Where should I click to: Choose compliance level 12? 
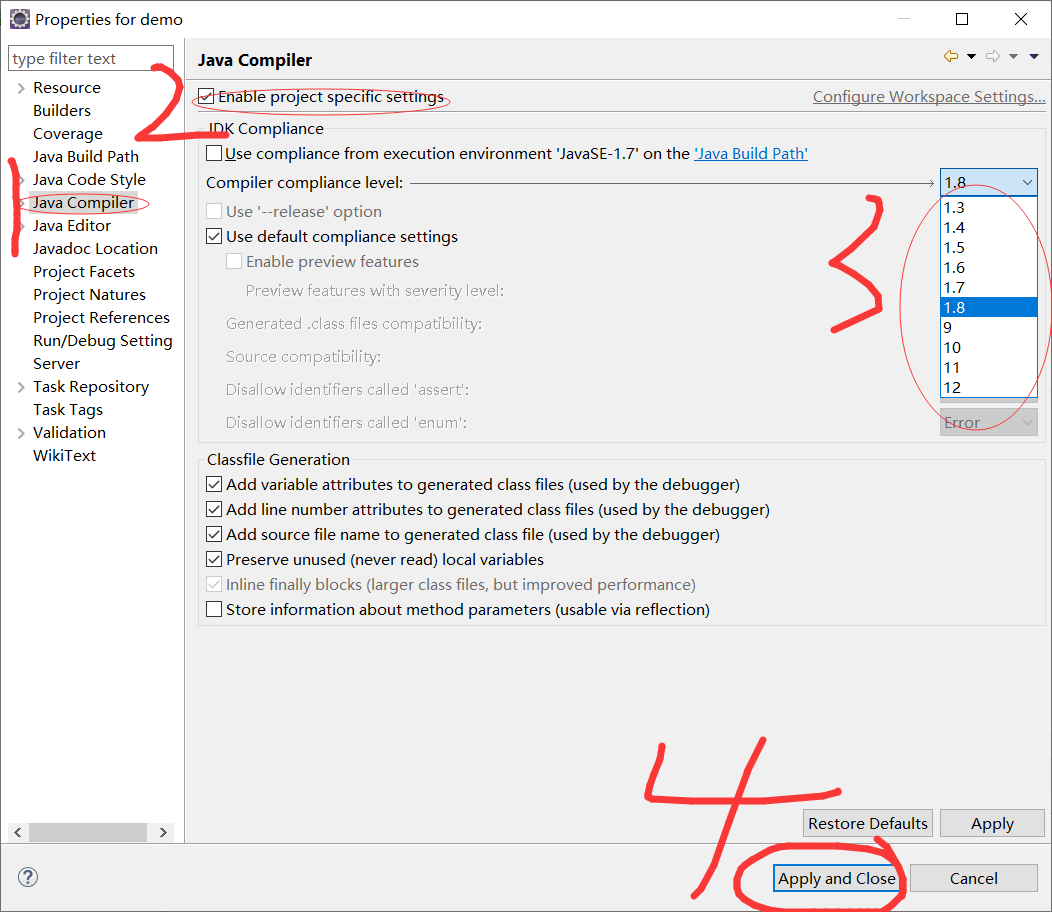pos(988,387)
